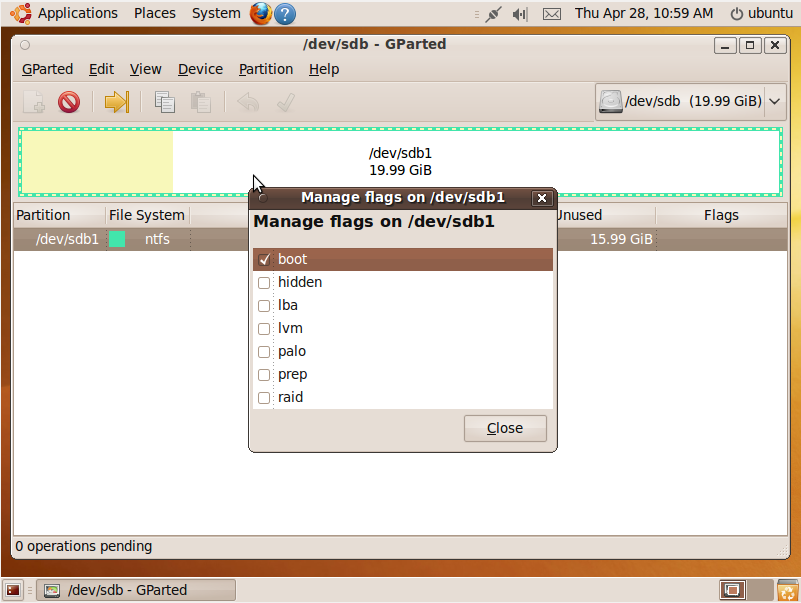Click the date and time clock
Image resolution: width=801 pixels, height=603 pixels.
point(644,13)
